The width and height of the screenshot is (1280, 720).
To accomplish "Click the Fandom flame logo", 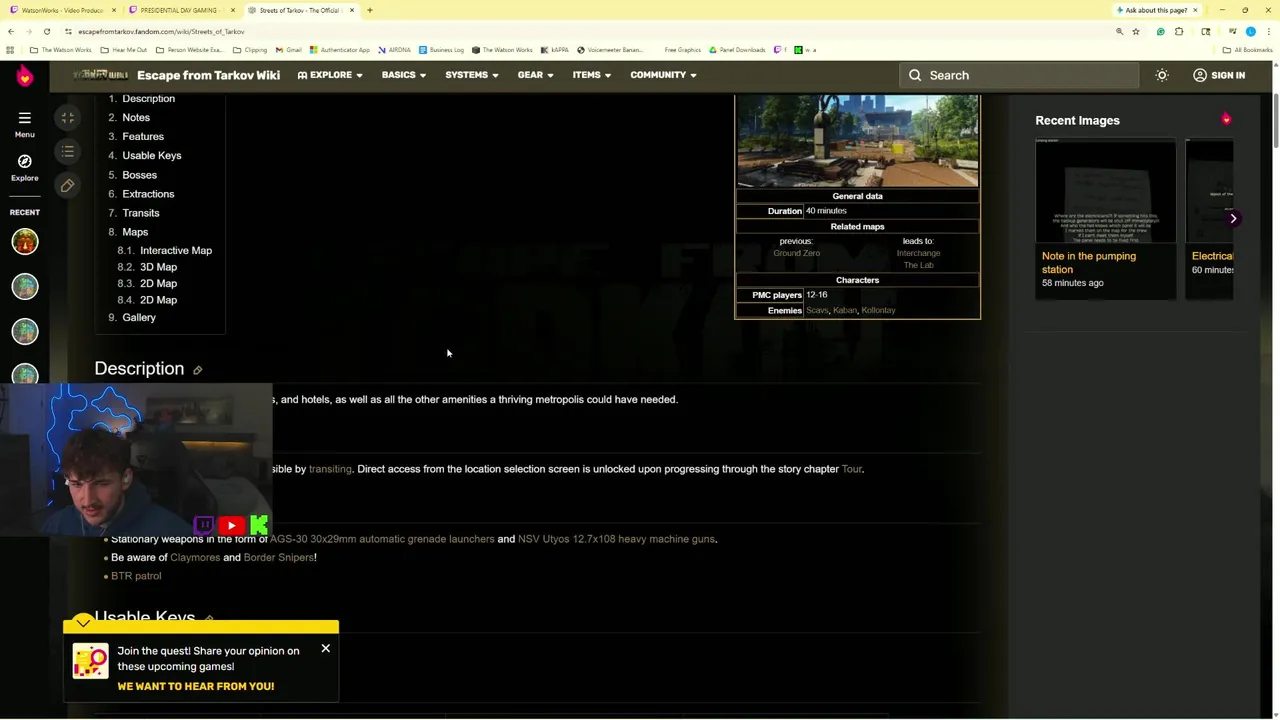I will pyautogui.click(x=25, y=75).
